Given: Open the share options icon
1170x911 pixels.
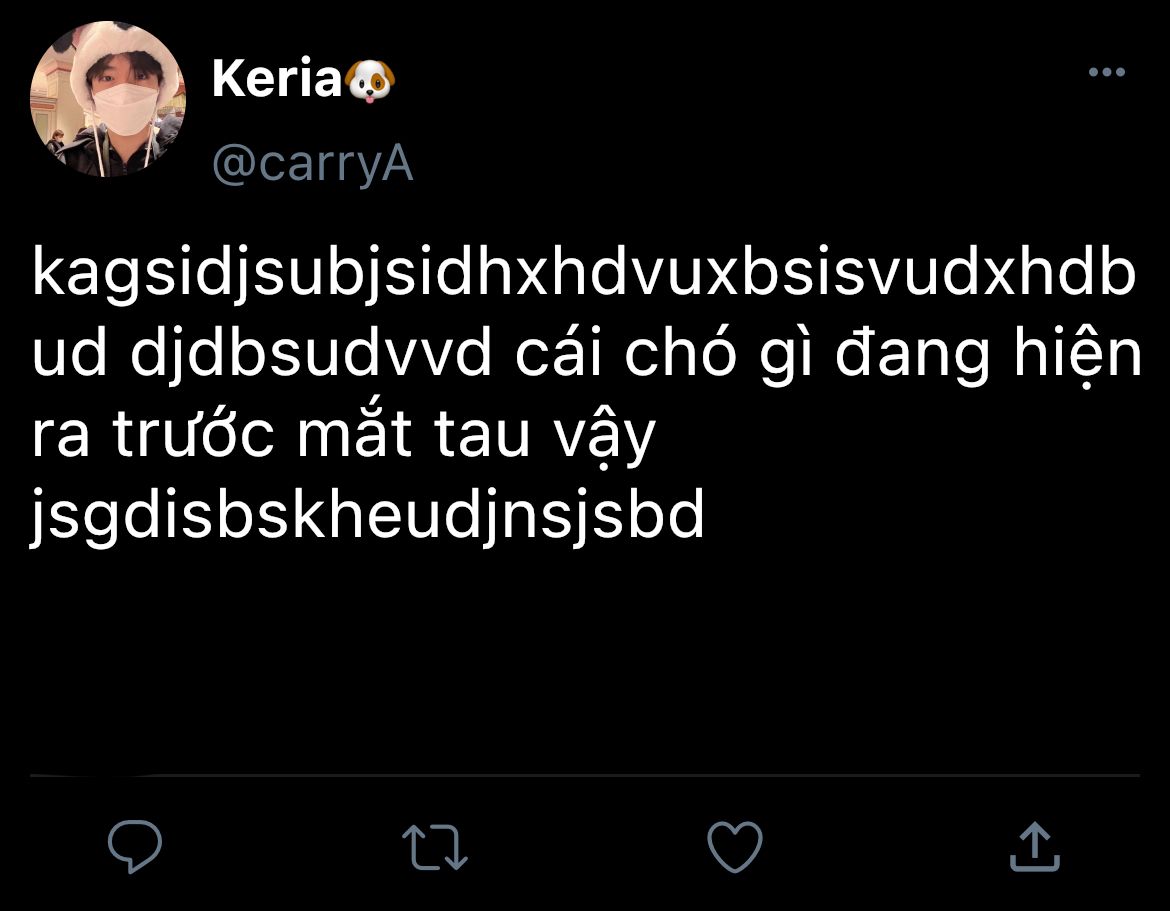Looking at the screenshot, I should tap(1034, 847).
